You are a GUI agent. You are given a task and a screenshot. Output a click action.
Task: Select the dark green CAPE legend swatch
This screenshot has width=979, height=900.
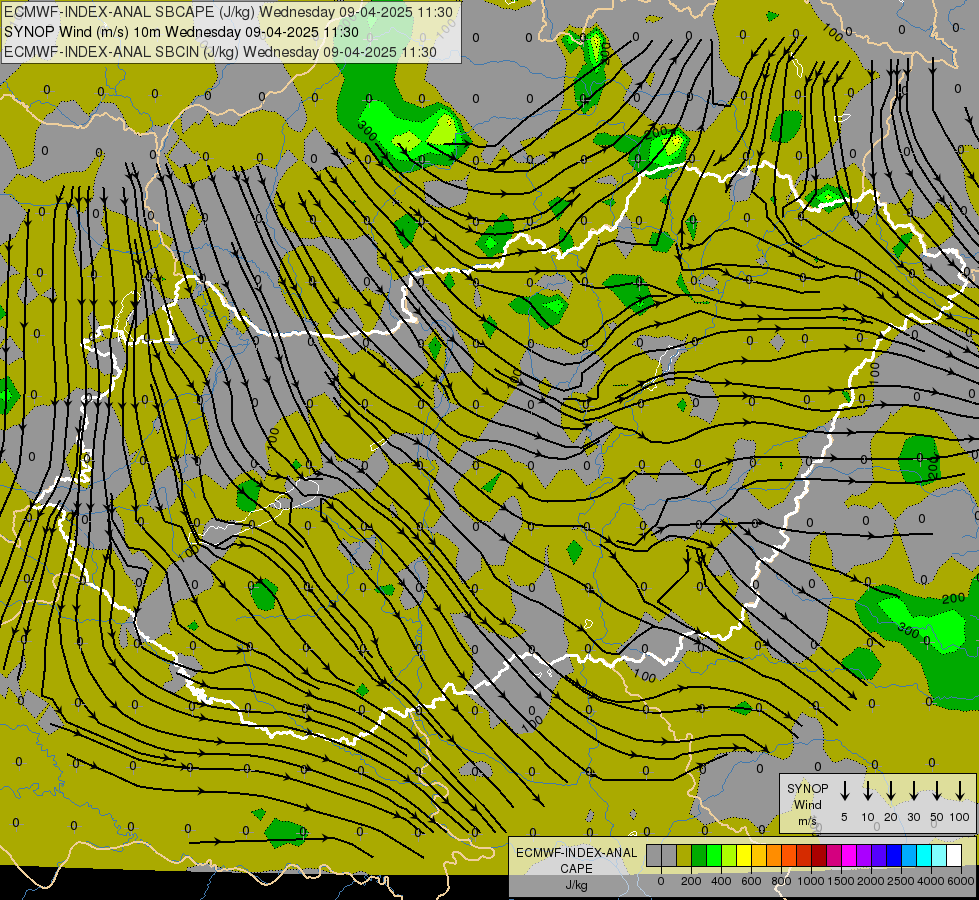[x=699, y=856]
